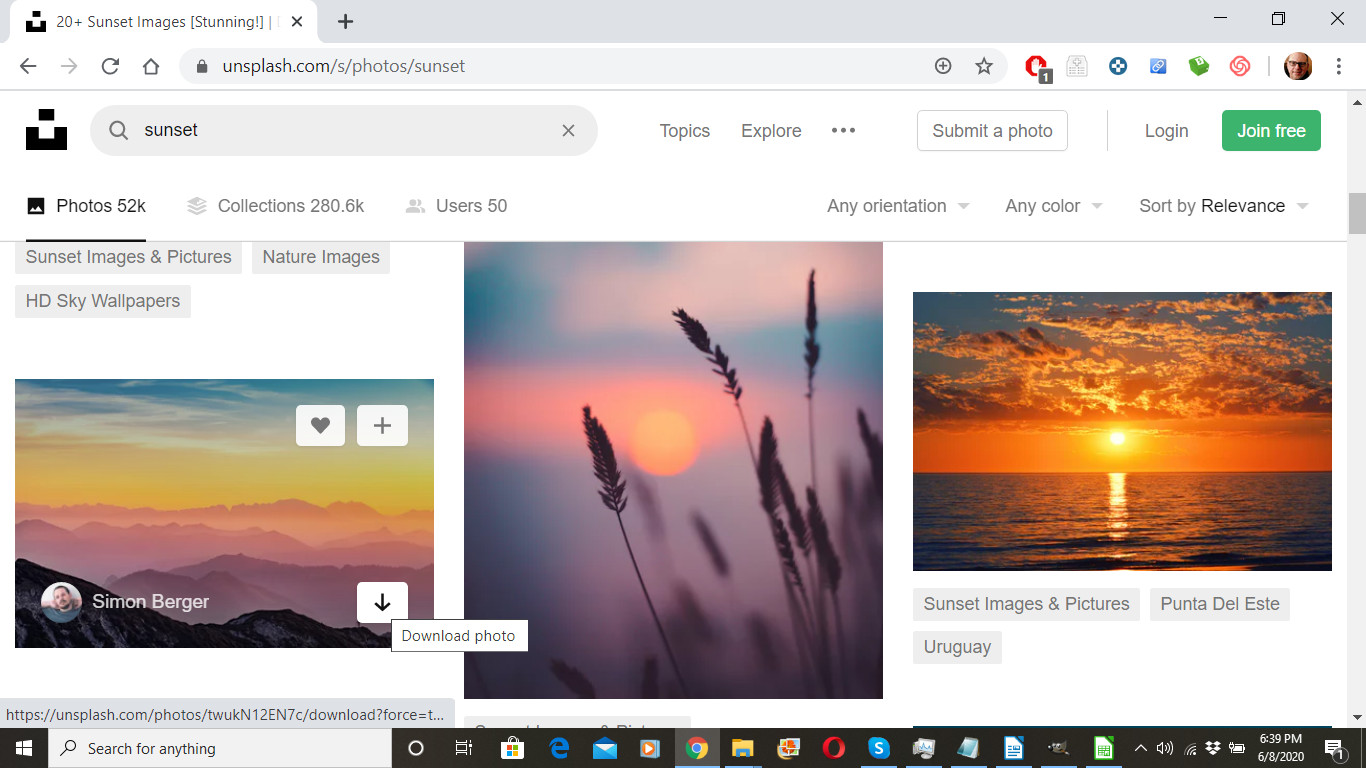Viewport: 1366px width, 768px height.
Task: Switch to the Collections 280.6k tab
Action: 276,206
